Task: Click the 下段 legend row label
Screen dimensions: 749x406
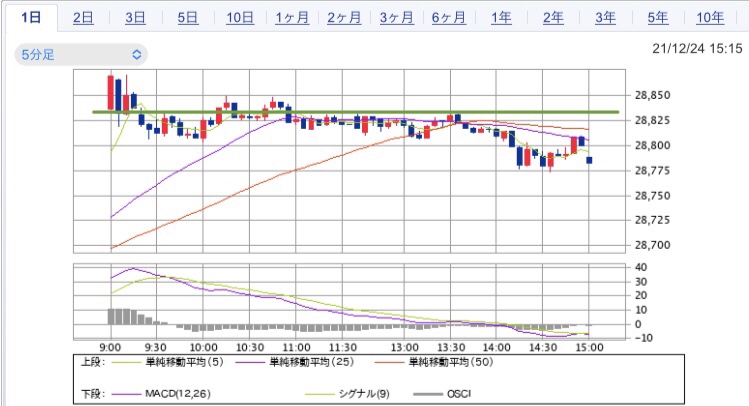Action: coord(92,394)
